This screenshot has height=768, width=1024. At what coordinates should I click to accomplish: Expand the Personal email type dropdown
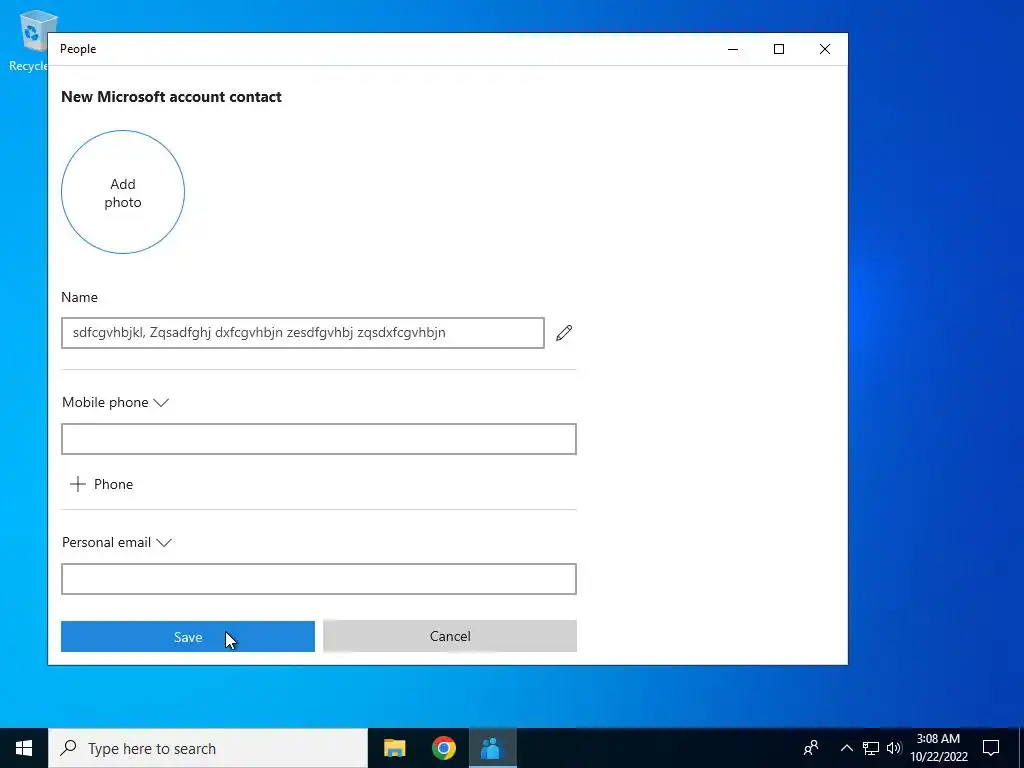(117, 543)
